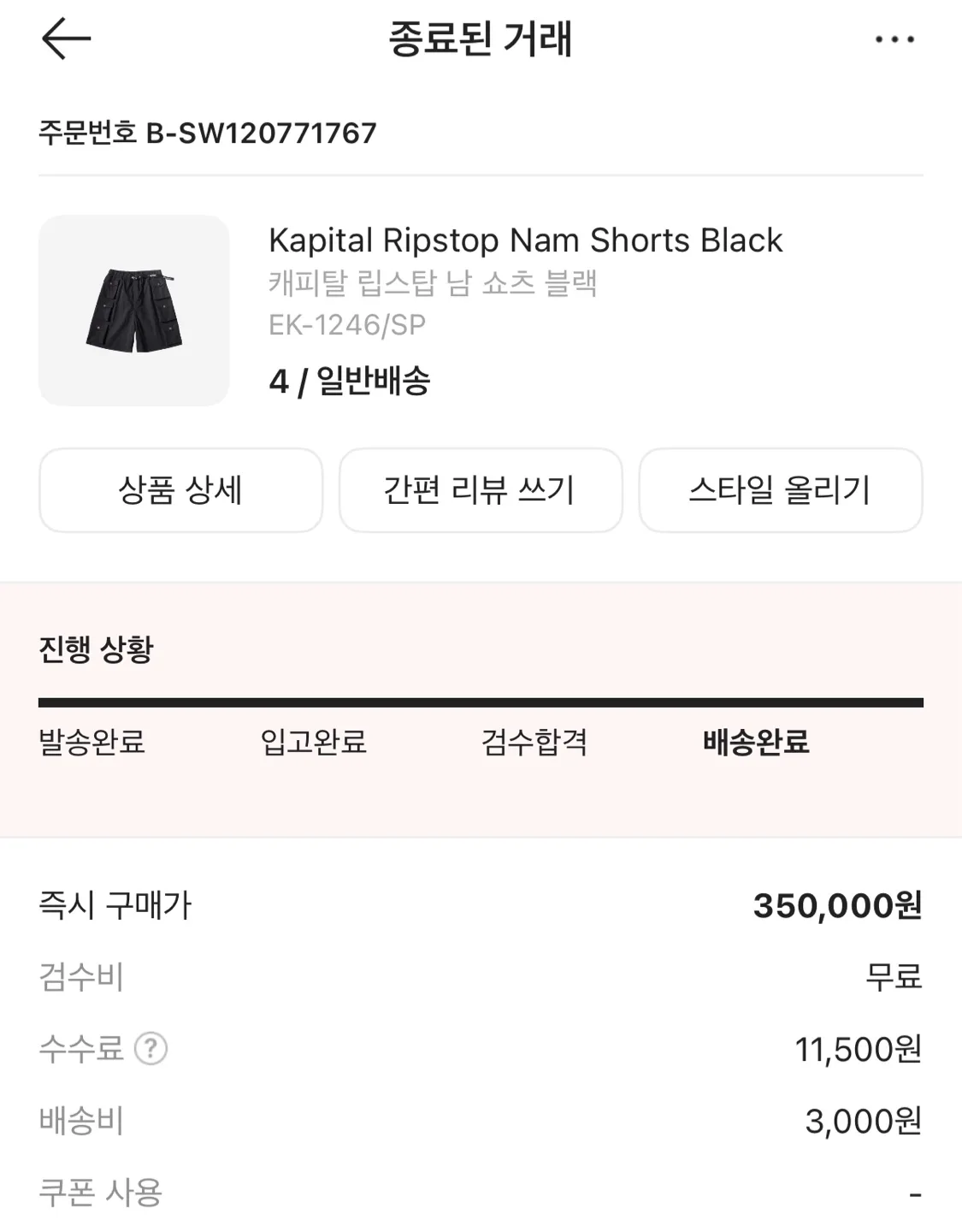
Task: Tap the 350,000원 purchase price
Action: [x=837, y=905]
